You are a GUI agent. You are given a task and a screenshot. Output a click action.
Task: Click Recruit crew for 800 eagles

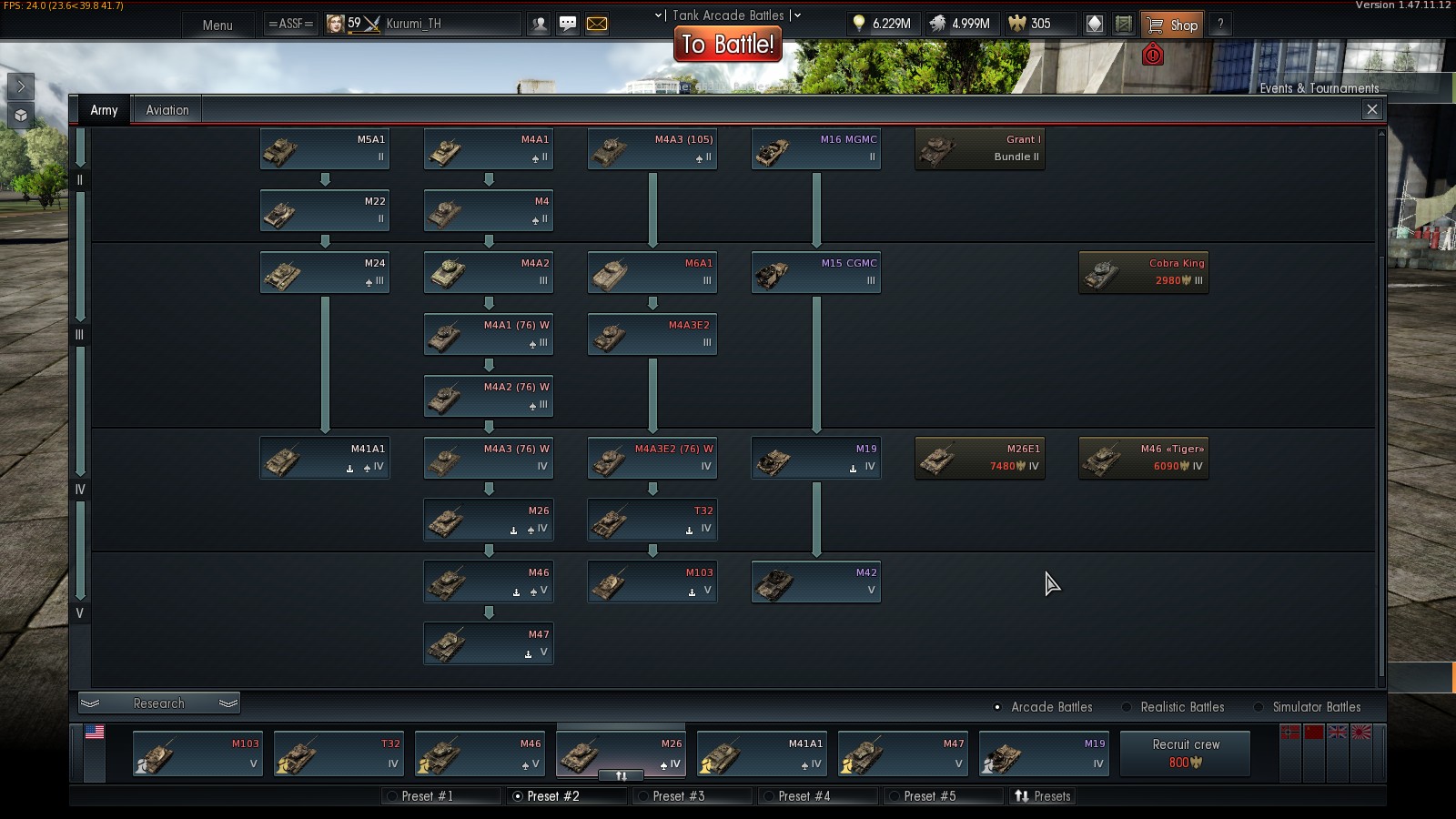1186,753
